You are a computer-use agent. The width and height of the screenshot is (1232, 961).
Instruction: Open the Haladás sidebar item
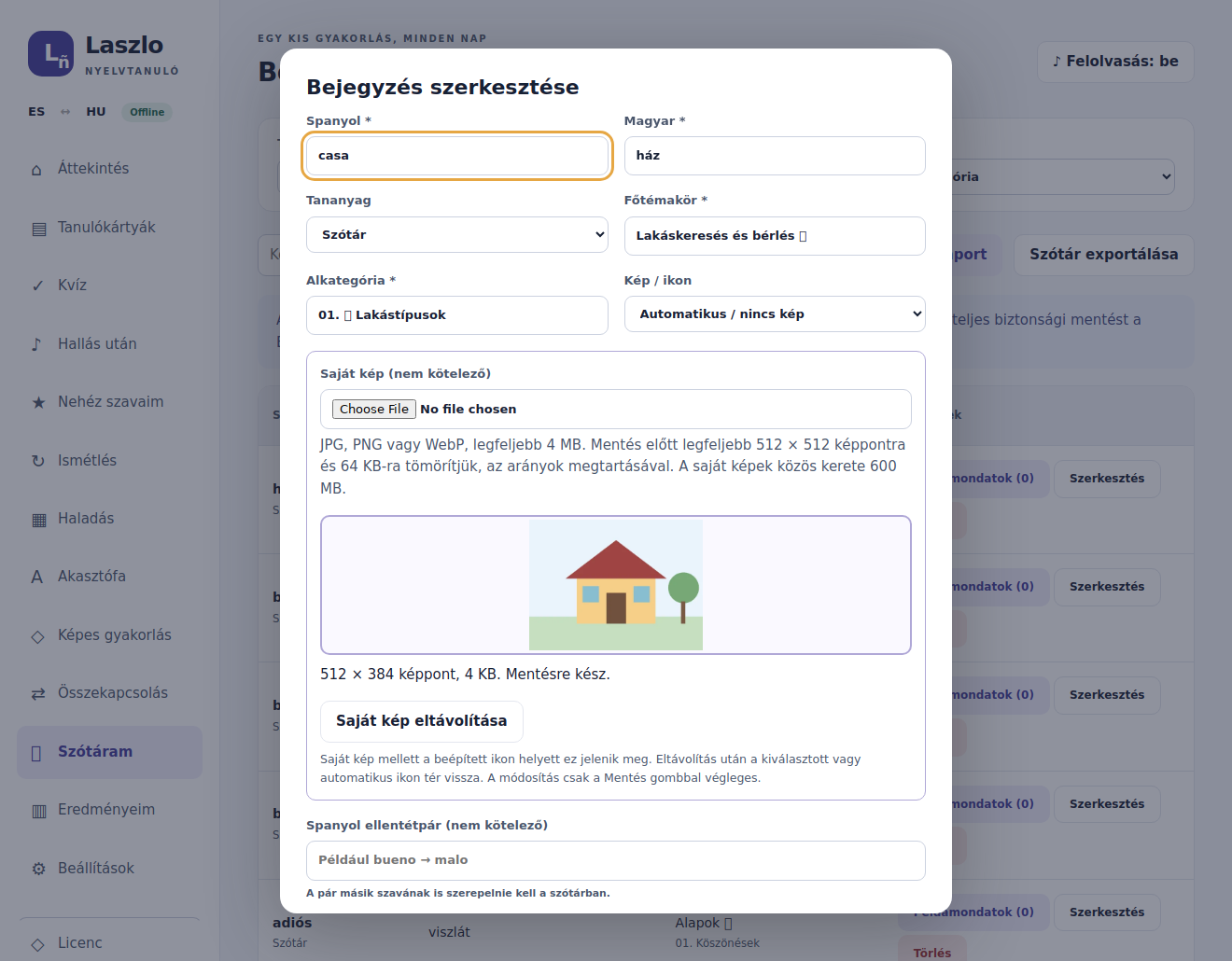coord(109,519)
